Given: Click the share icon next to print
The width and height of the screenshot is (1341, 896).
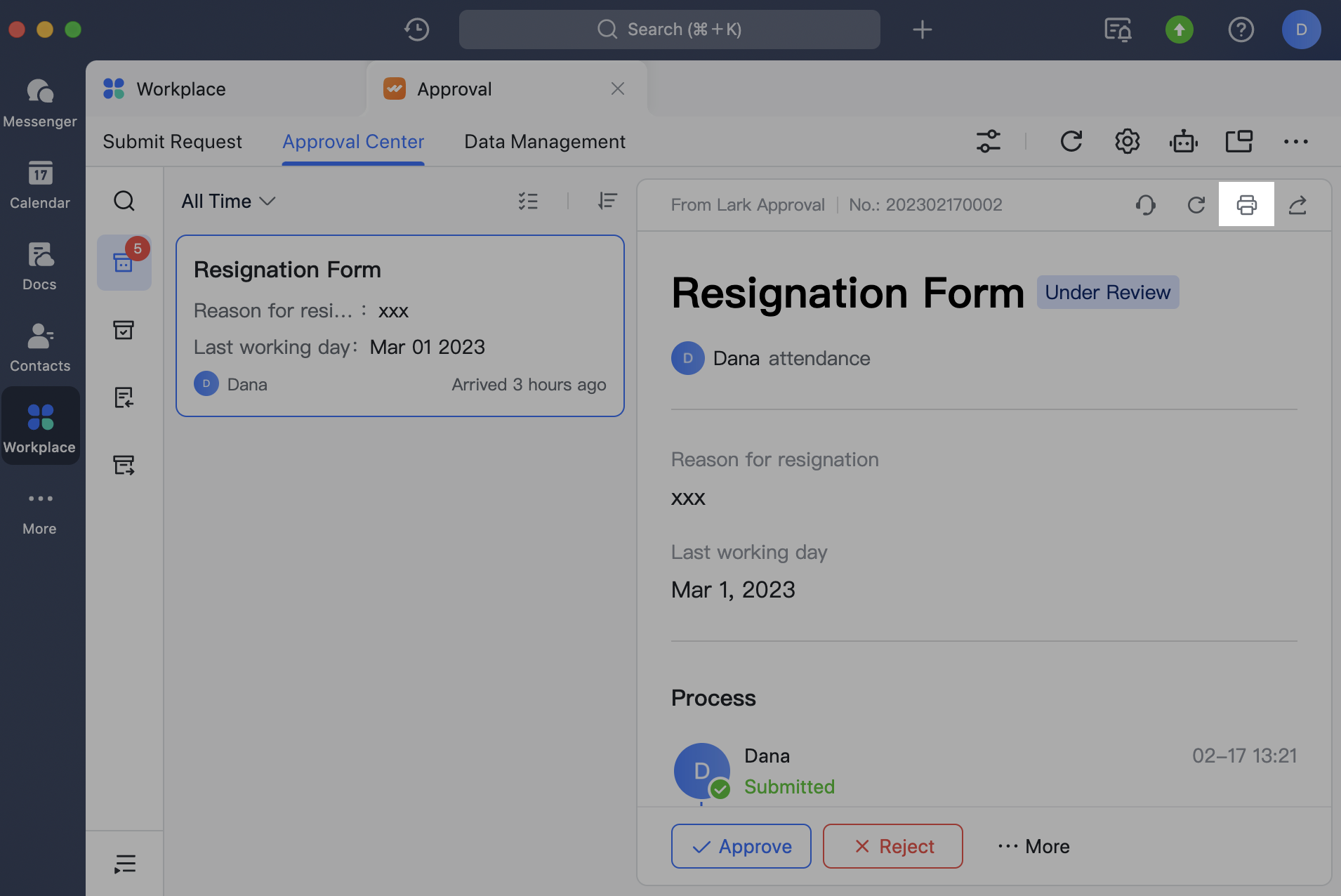Looking at the screenshot, I should point(1297,204).
